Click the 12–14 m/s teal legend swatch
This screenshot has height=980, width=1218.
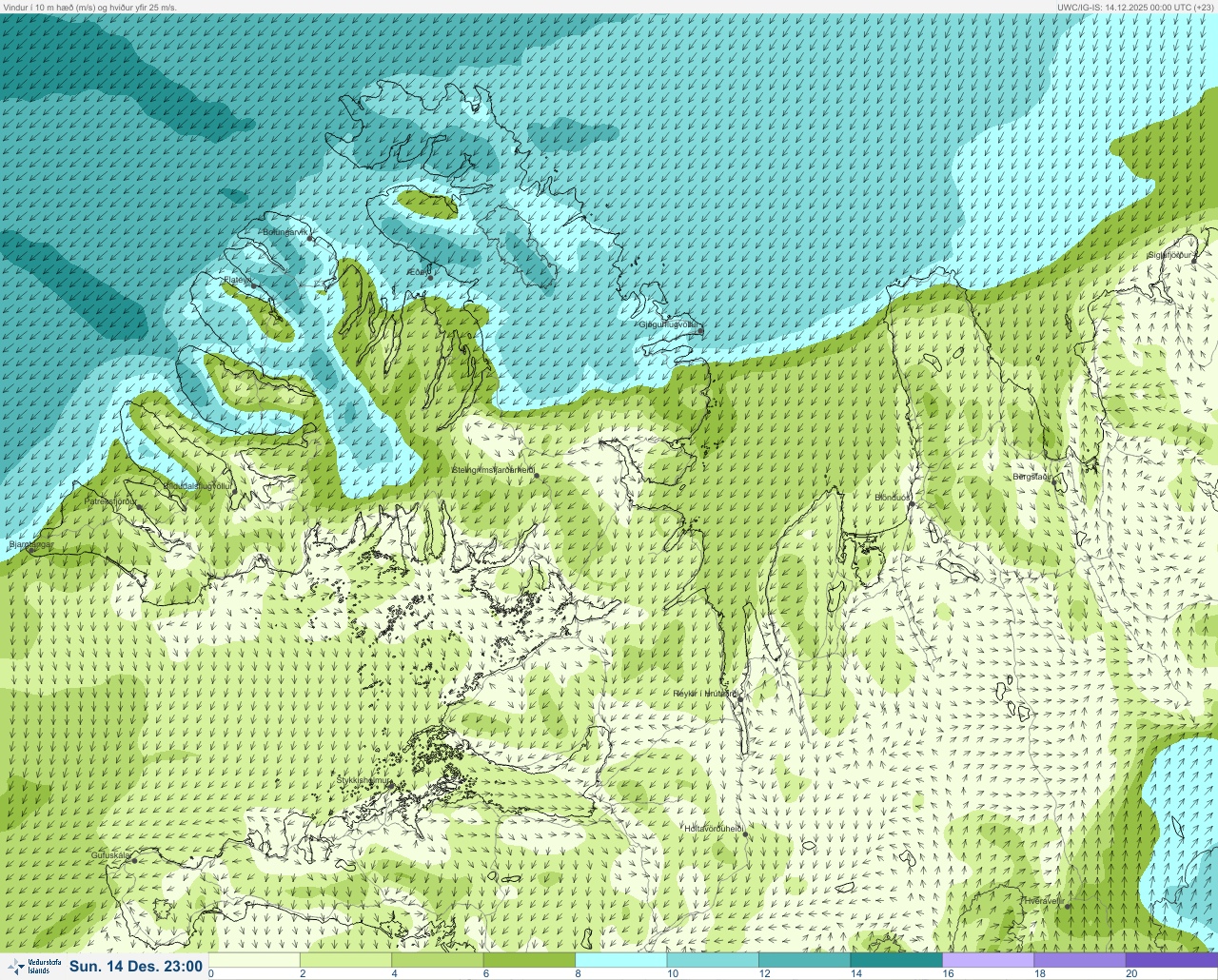pyautogui.click(x=805, y=960)
